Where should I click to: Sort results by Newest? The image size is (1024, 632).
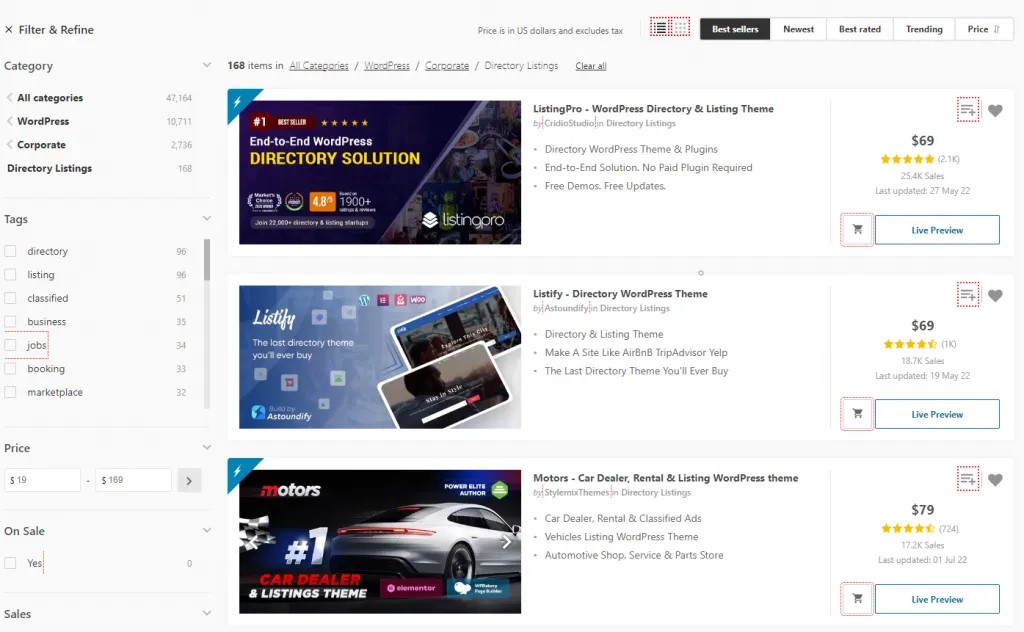tap(798, 29)
